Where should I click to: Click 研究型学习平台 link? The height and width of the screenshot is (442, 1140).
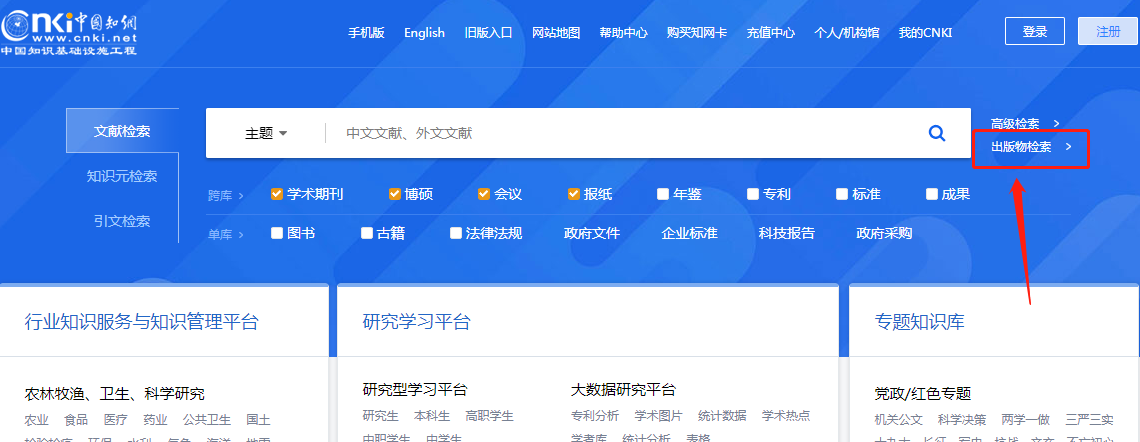click(x=415, y=390)
